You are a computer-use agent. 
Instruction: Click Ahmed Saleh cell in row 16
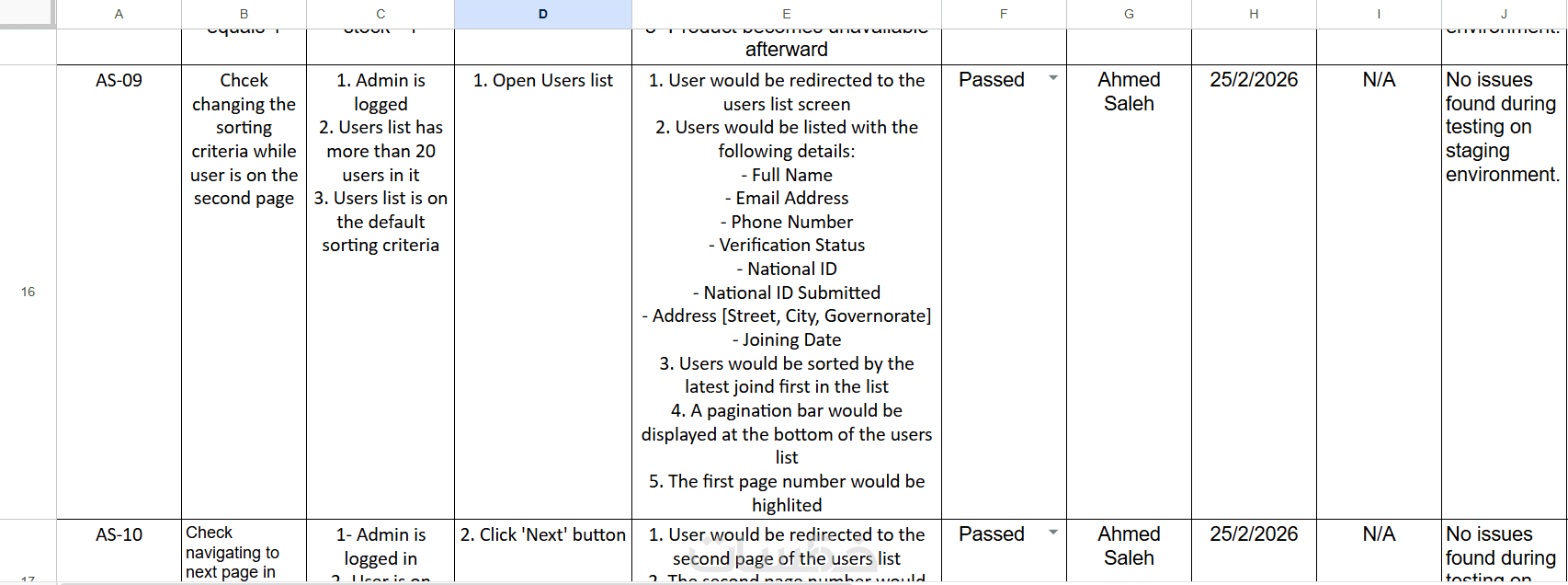click(x=1129, y=292)
